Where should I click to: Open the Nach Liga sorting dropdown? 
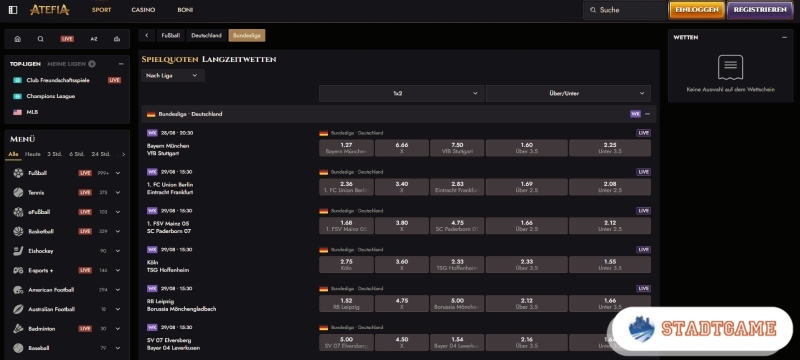point(172,75)
